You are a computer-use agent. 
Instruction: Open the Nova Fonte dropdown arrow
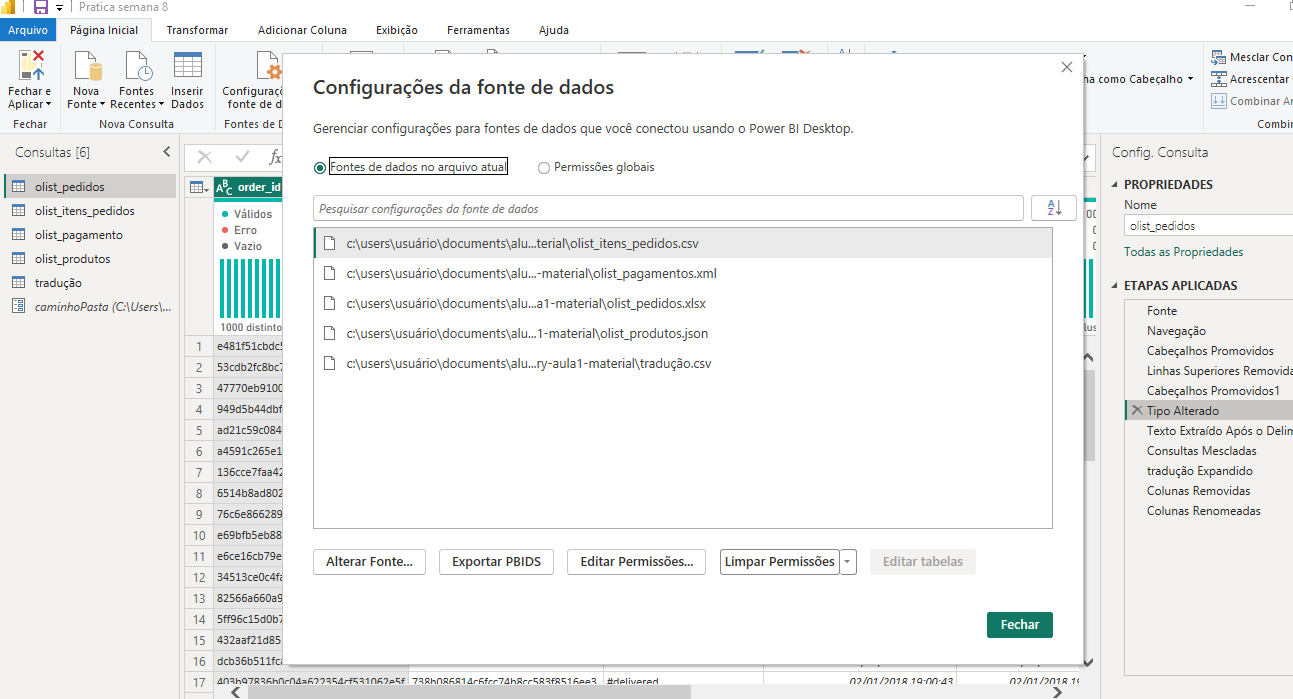click(x=104, y=104)
